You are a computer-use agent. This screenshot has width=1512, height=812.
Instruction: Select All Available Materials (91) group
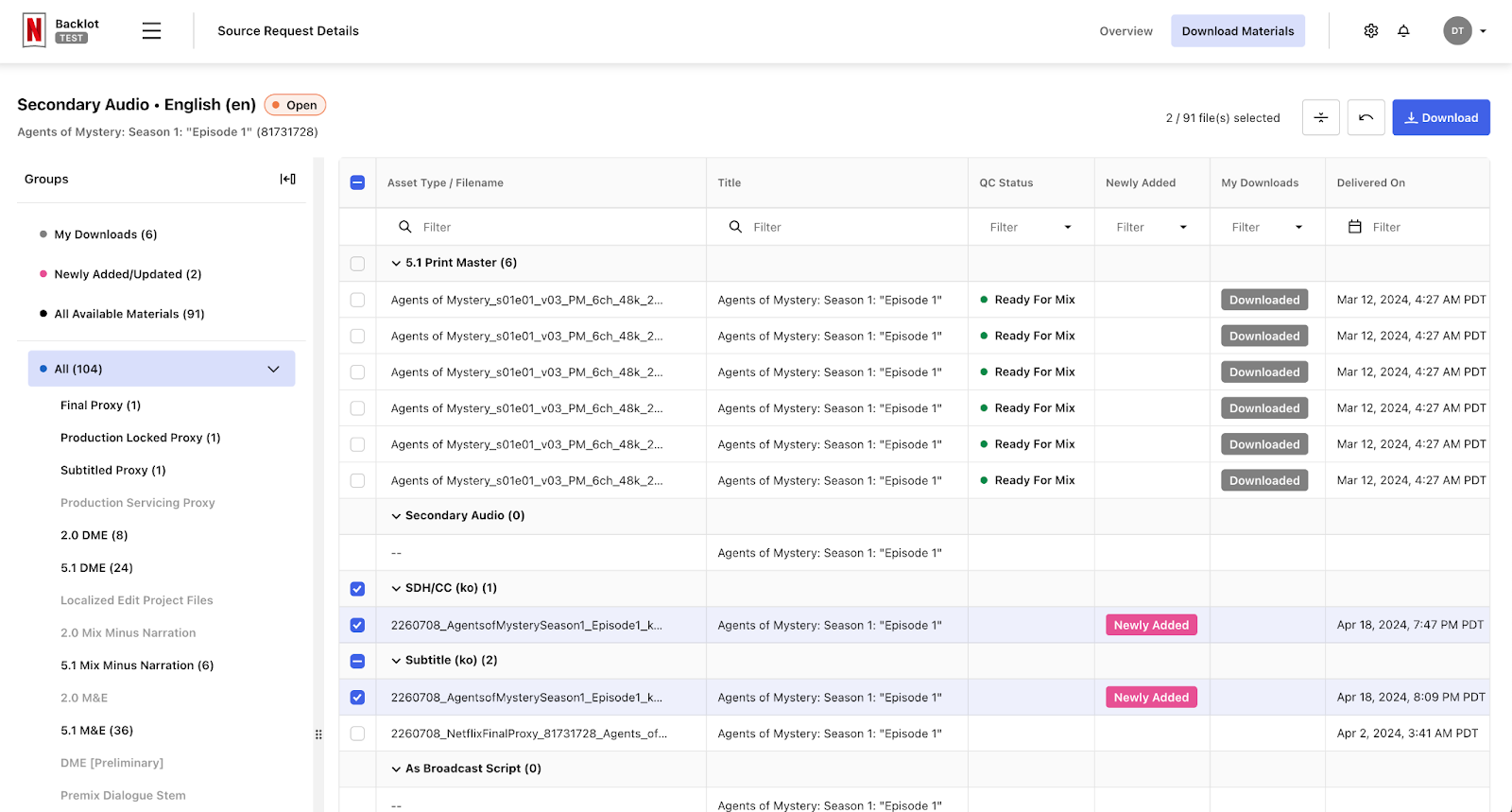(x=129, y=314)
